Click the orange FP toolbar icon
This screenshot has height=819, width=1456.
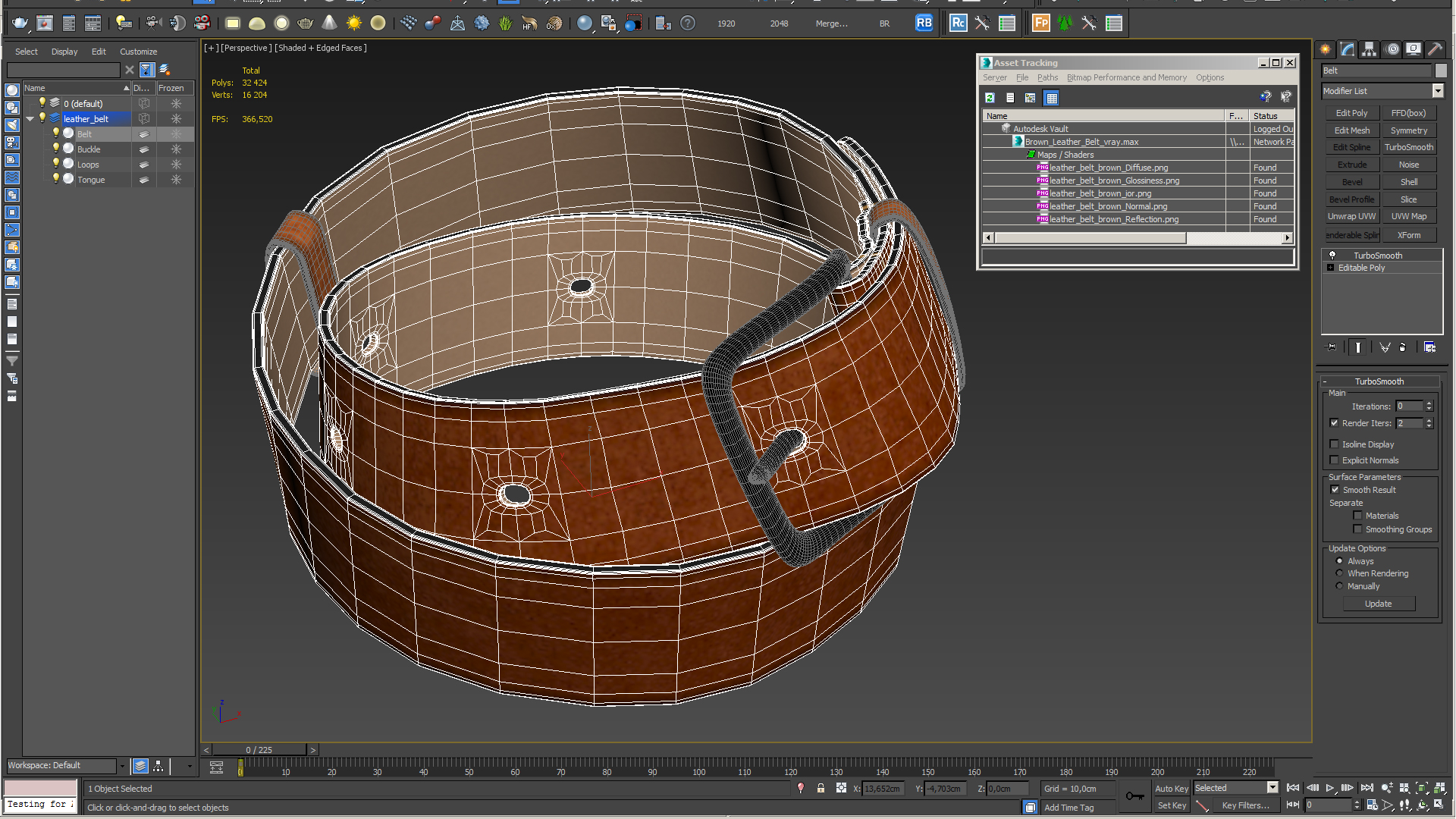pyautogui.click(x=1041, y=24)
